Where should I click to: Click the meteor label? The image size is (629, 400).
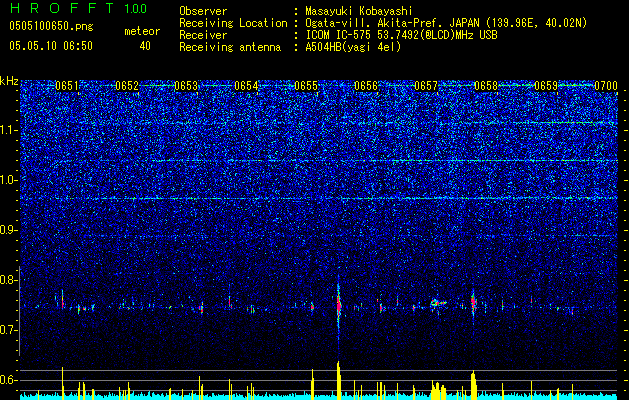pyautogui.click(x=142, y=31)
